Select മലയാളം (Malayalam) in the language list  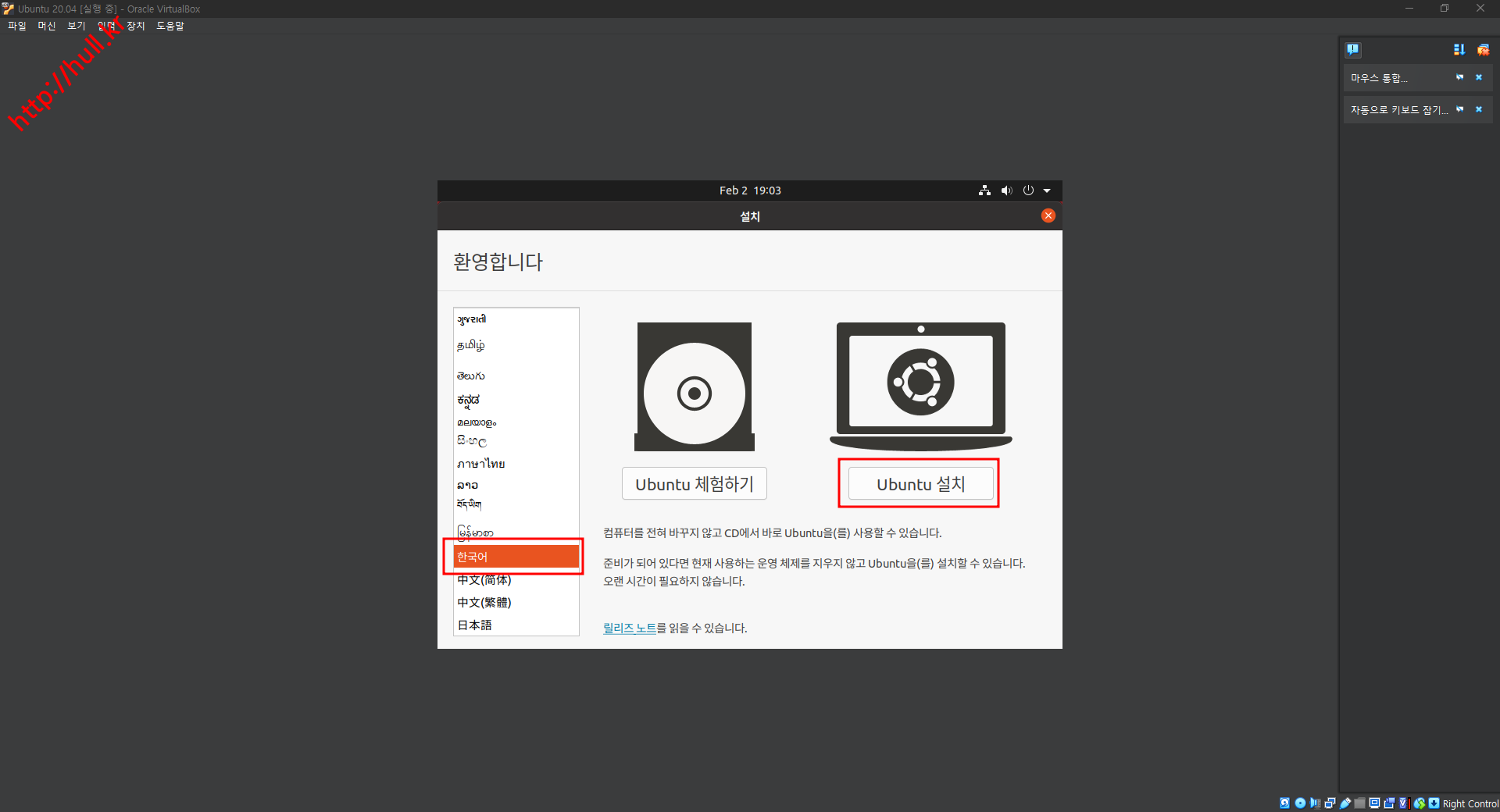(516, 422)
